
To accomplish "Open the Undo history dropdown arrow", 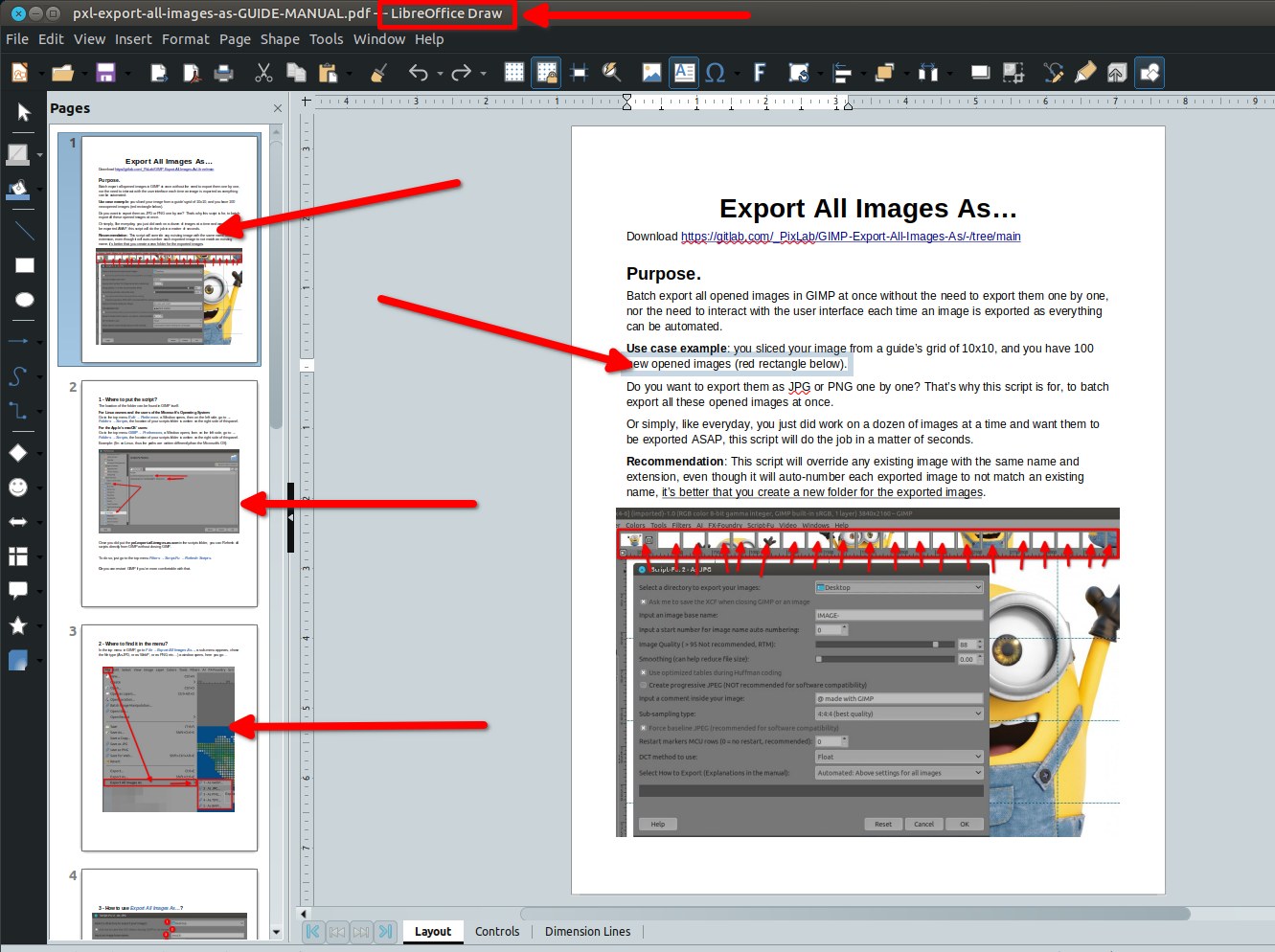I will pos(440,74).
